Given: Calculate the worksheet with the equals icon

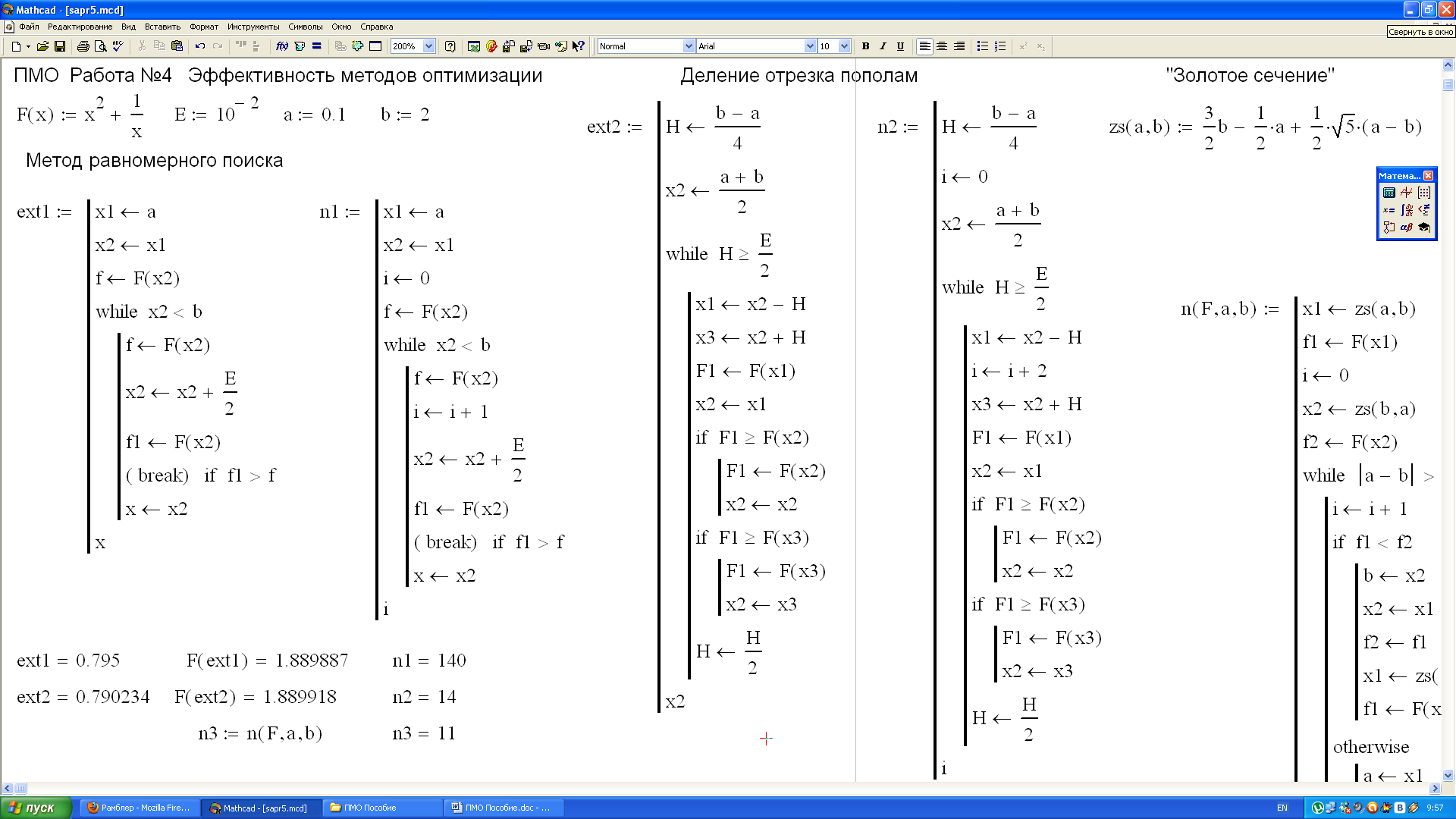Looking at the screenshot, I should tap(317, 46).
